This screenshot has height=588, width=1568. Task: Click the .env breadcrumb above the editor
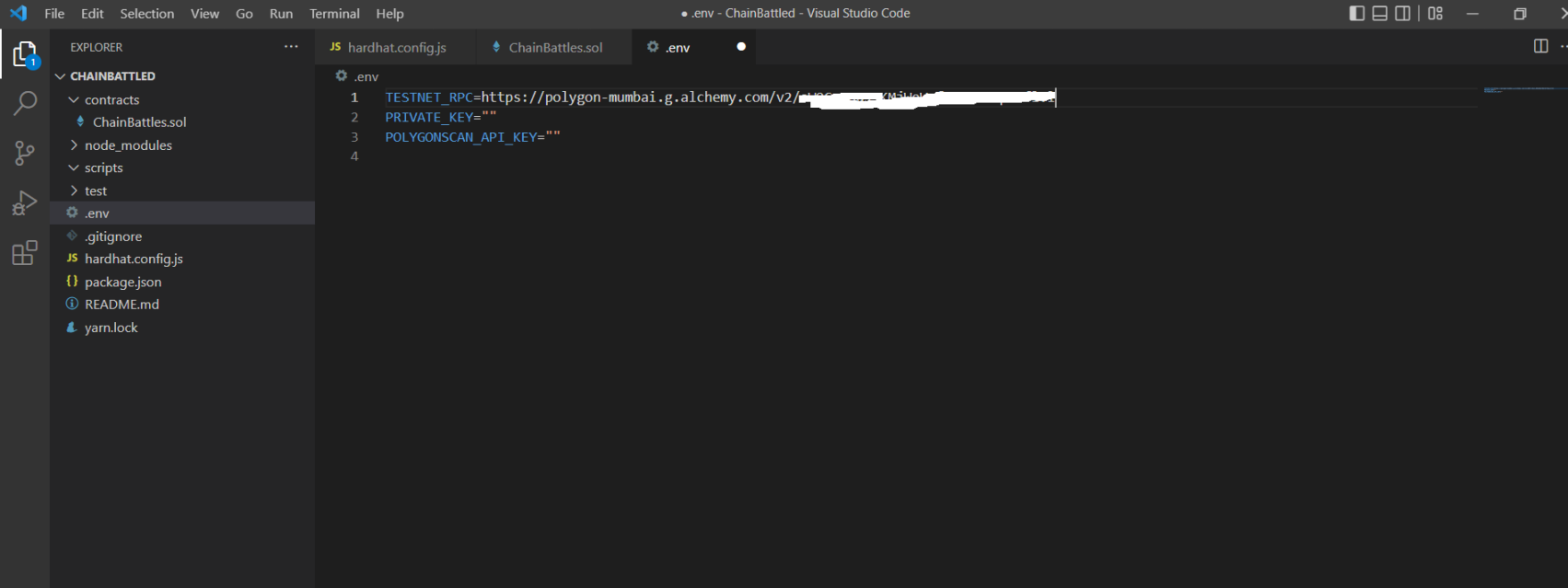coord(366,76)
